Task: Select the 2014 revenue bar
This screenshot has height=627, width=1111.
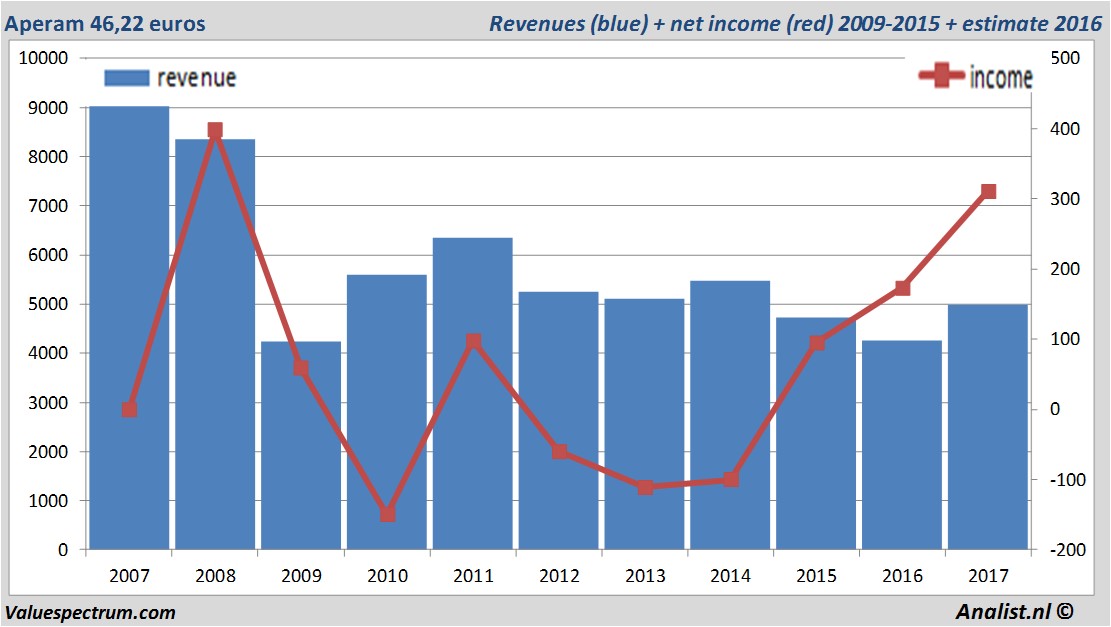Action: point(730,415)
